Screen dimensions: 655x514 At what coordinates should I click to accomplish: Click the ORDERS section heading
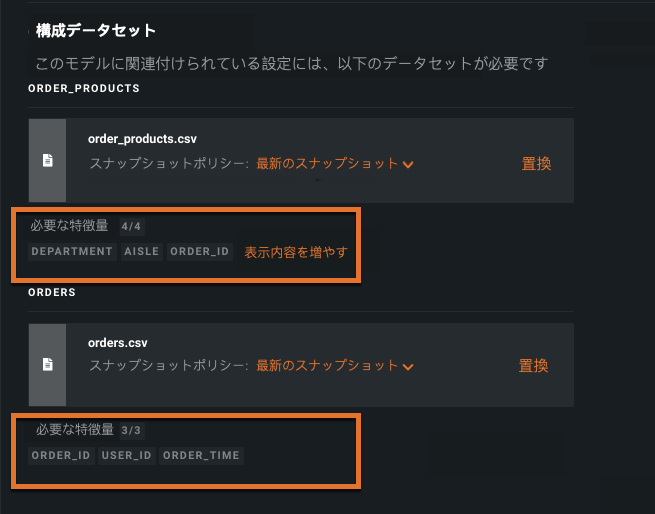pos(52,292)
